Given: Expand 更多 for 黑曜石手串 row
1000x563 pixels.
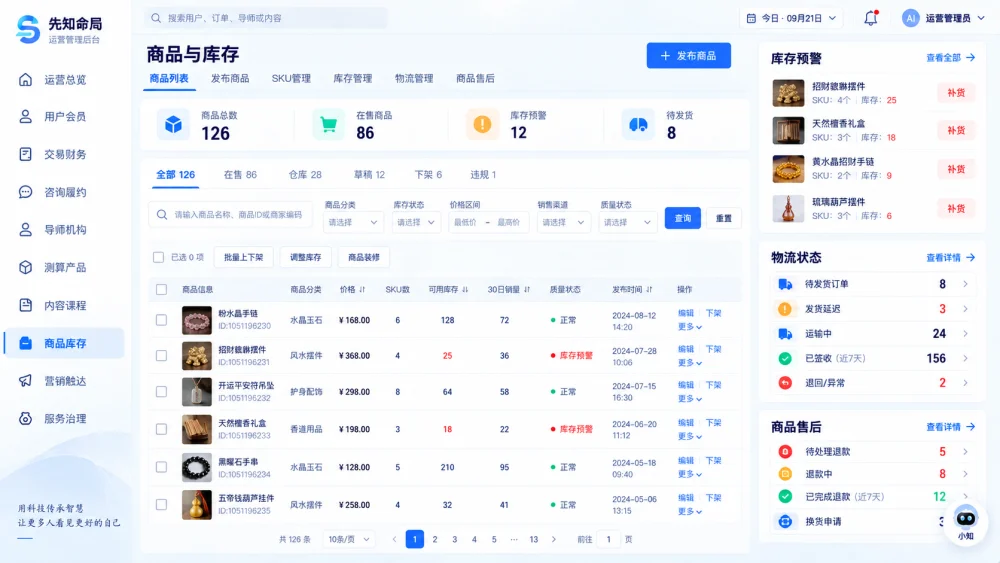Looking at the screenshot, I should click(689, 474).
